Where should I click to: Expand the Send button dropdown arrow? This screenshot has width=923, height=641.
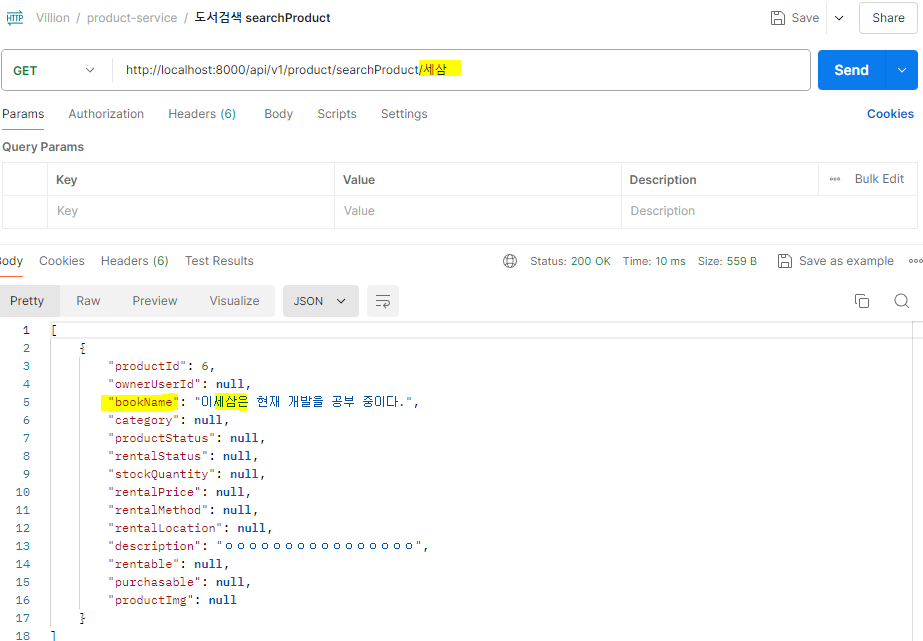(x=901, y=70)
